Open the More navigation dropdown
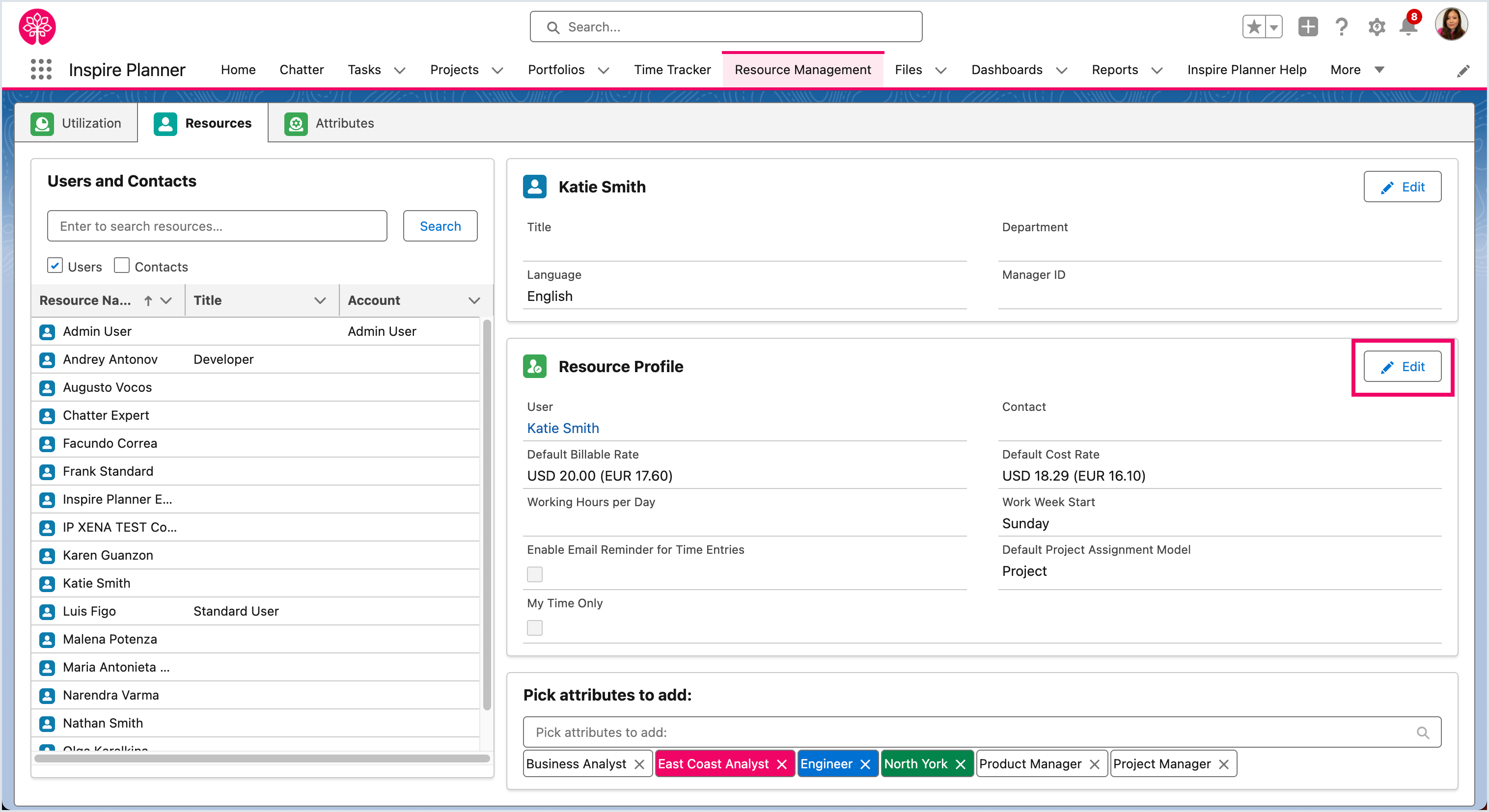Screen dimensions: 1489x812 [1357, 70]
